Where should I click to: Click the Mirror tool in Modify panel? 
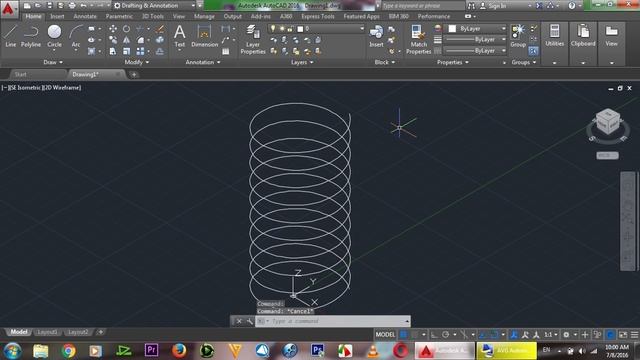tap(127, 40)
